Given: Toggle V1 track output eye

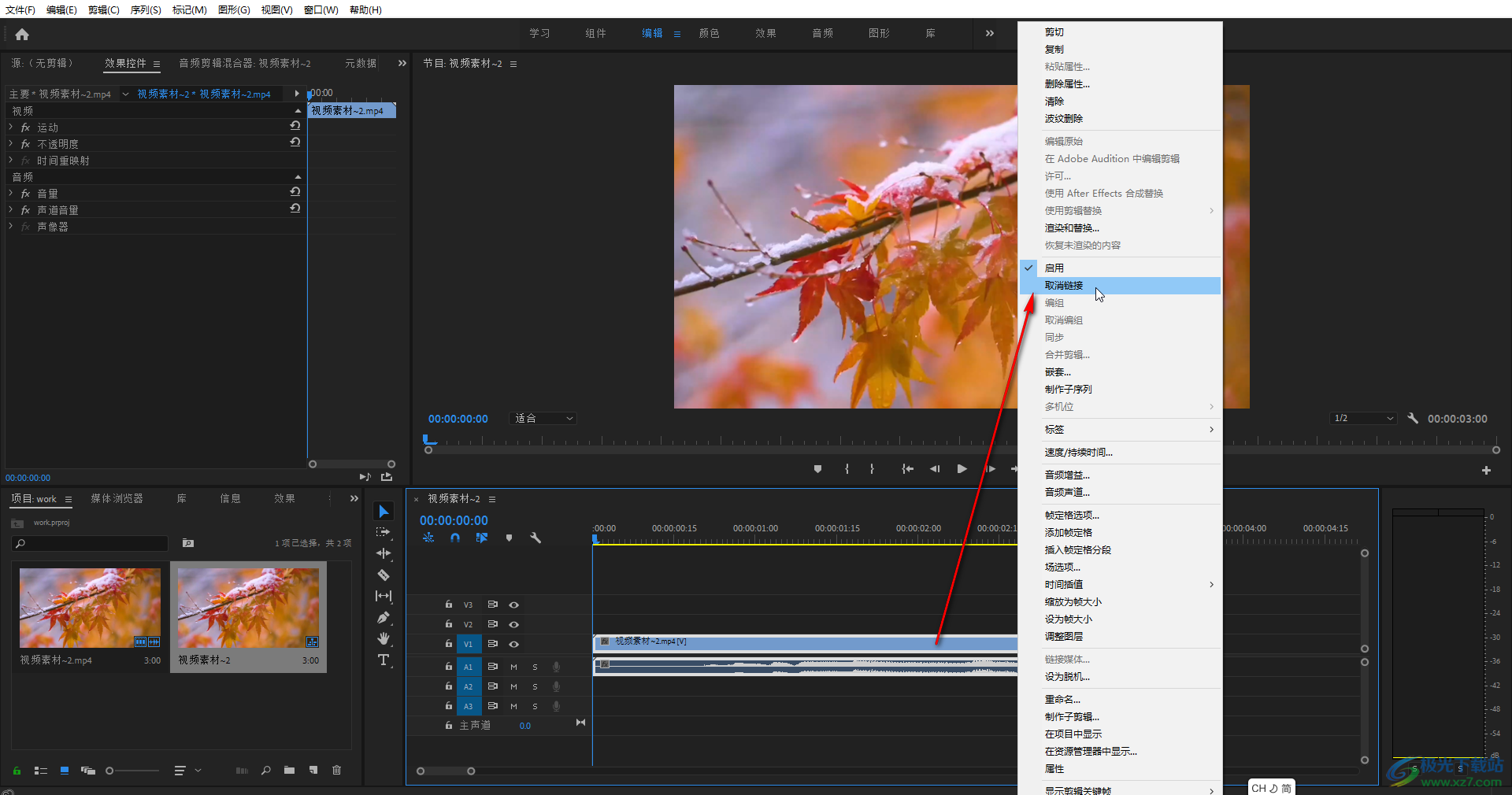Looking at the screenshot, I should click(x=513, y=644).
